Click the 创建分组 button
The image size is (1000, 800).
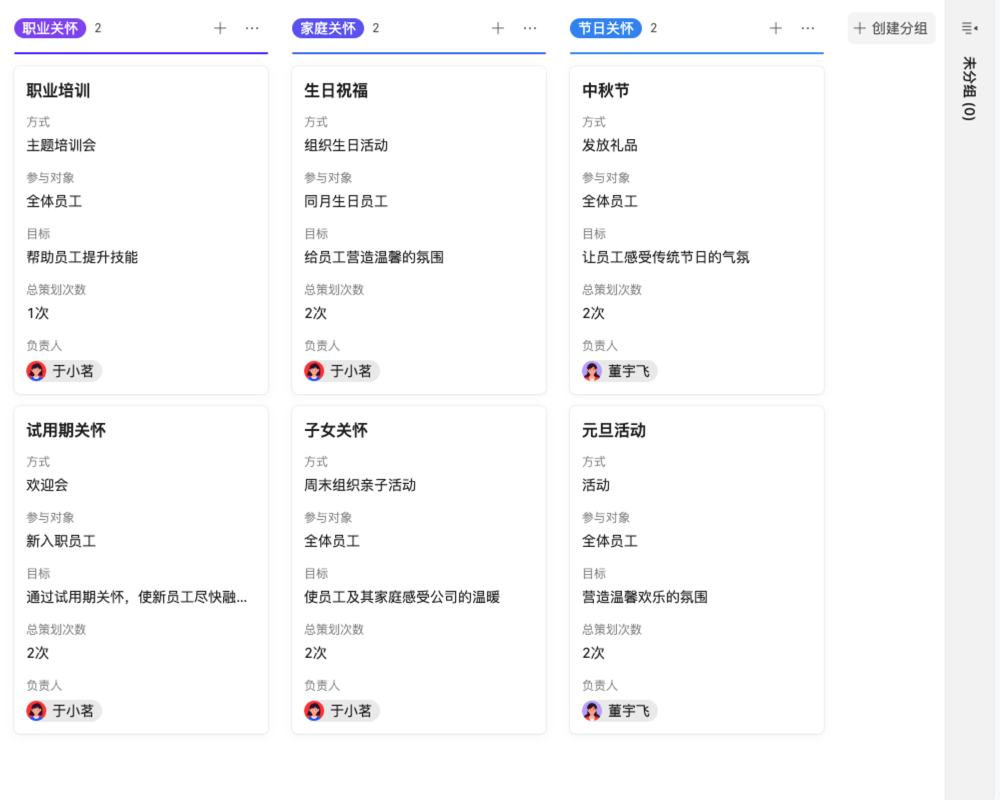(890, 28)
